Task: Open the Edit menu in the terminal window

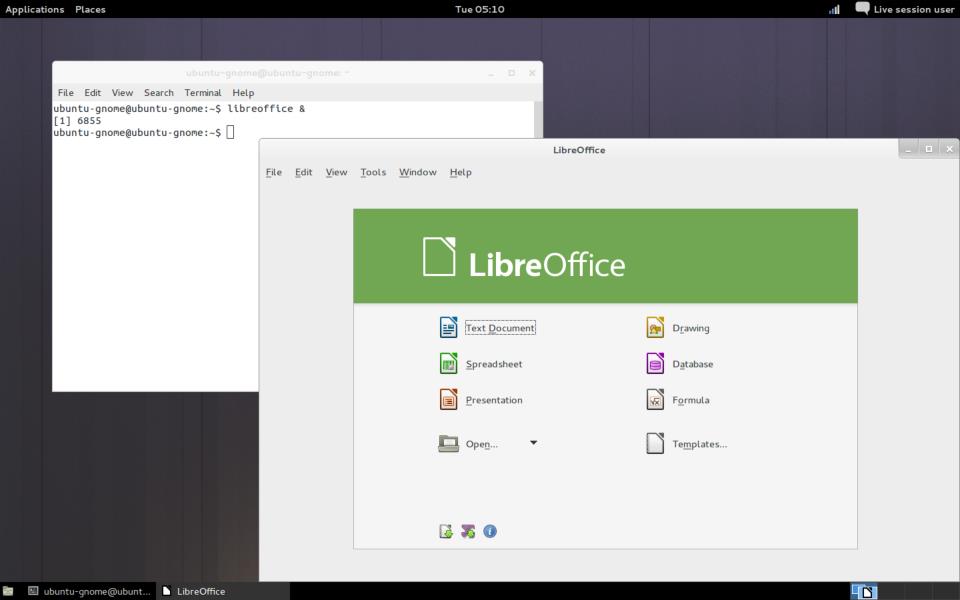Action: [x=92, y=92]
